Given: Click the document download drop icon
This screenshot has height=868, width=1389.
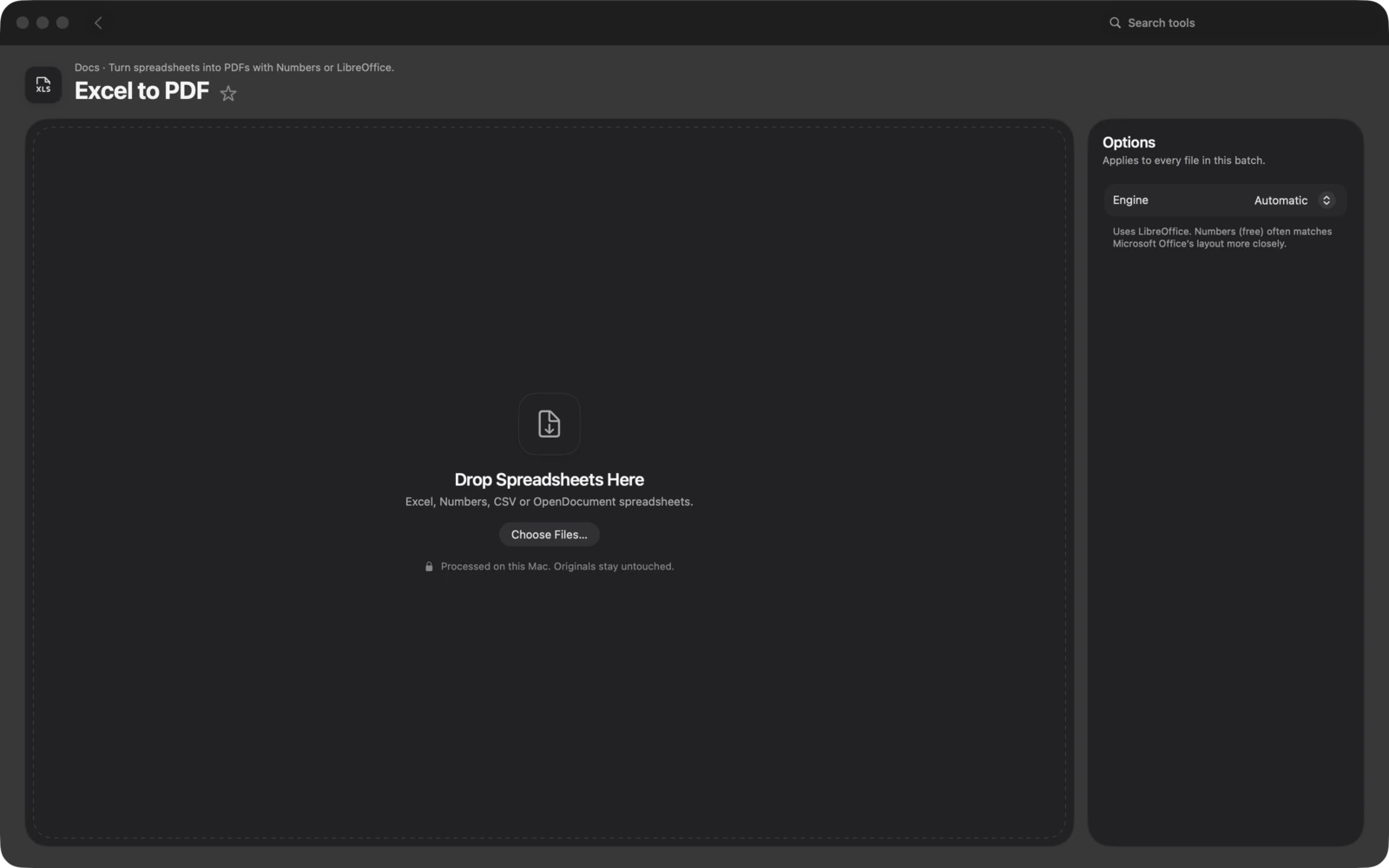Looking at the screenshot, I should [x=550, y=424].
